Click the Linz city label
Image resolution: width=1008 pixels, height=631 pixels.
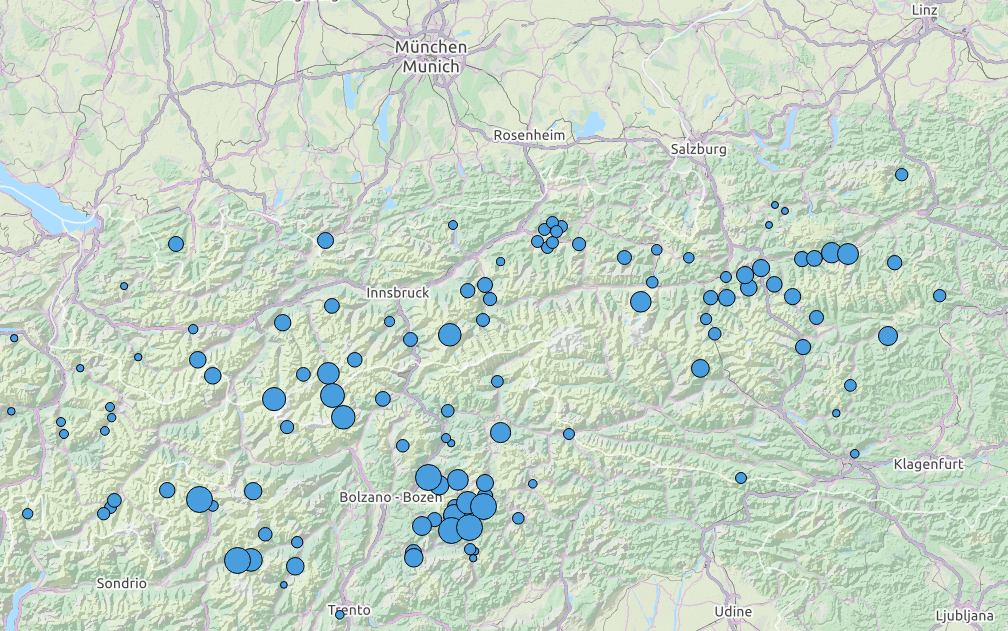(x=925, y=9)
